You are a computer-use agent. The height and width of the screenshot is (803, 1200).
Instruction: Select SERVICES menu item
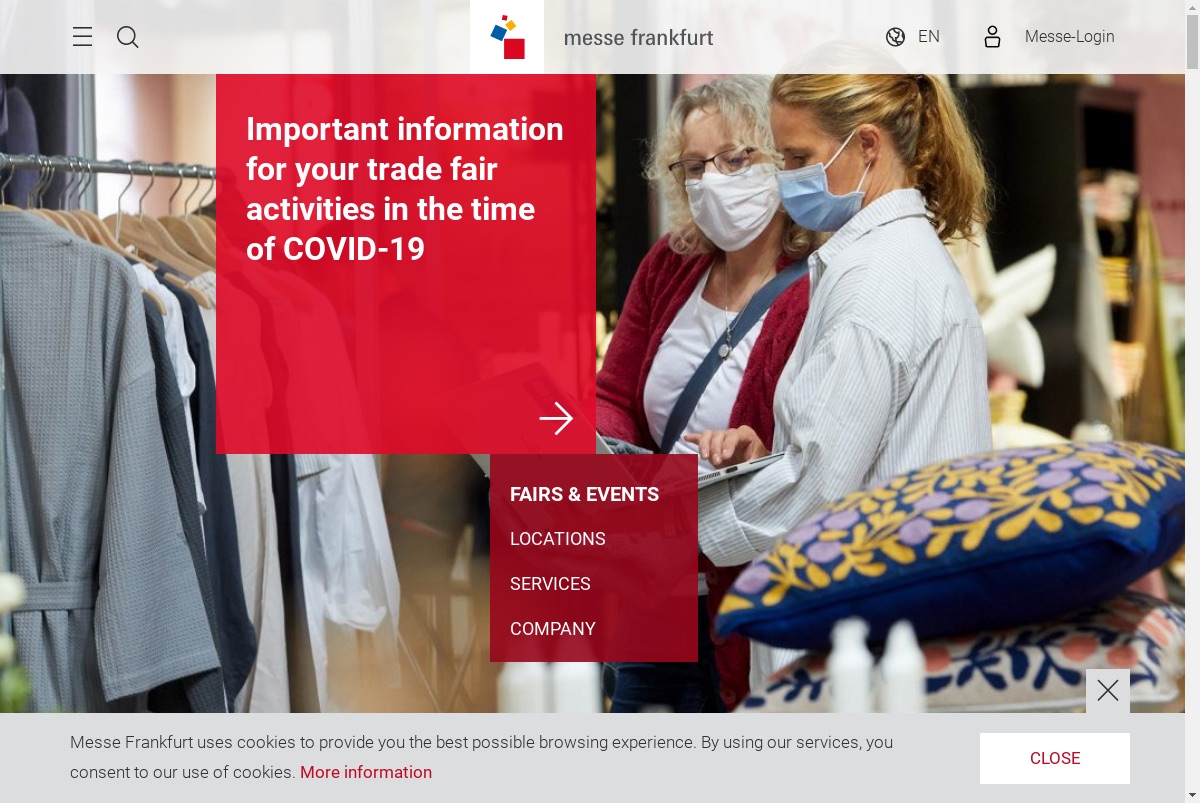tap(550, 584)
